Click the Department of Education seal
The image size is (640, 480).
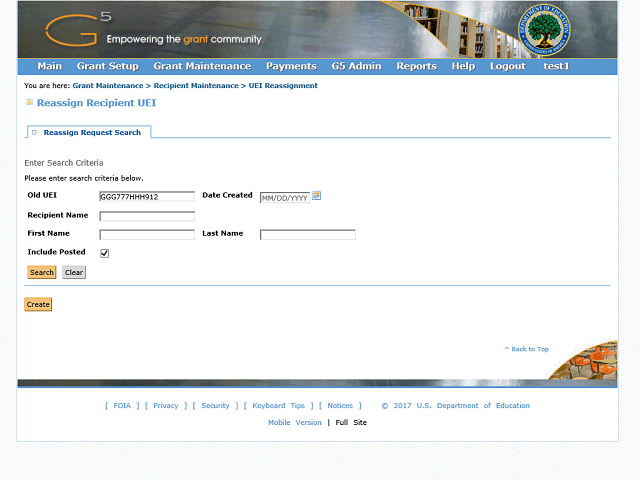[544, 30]
